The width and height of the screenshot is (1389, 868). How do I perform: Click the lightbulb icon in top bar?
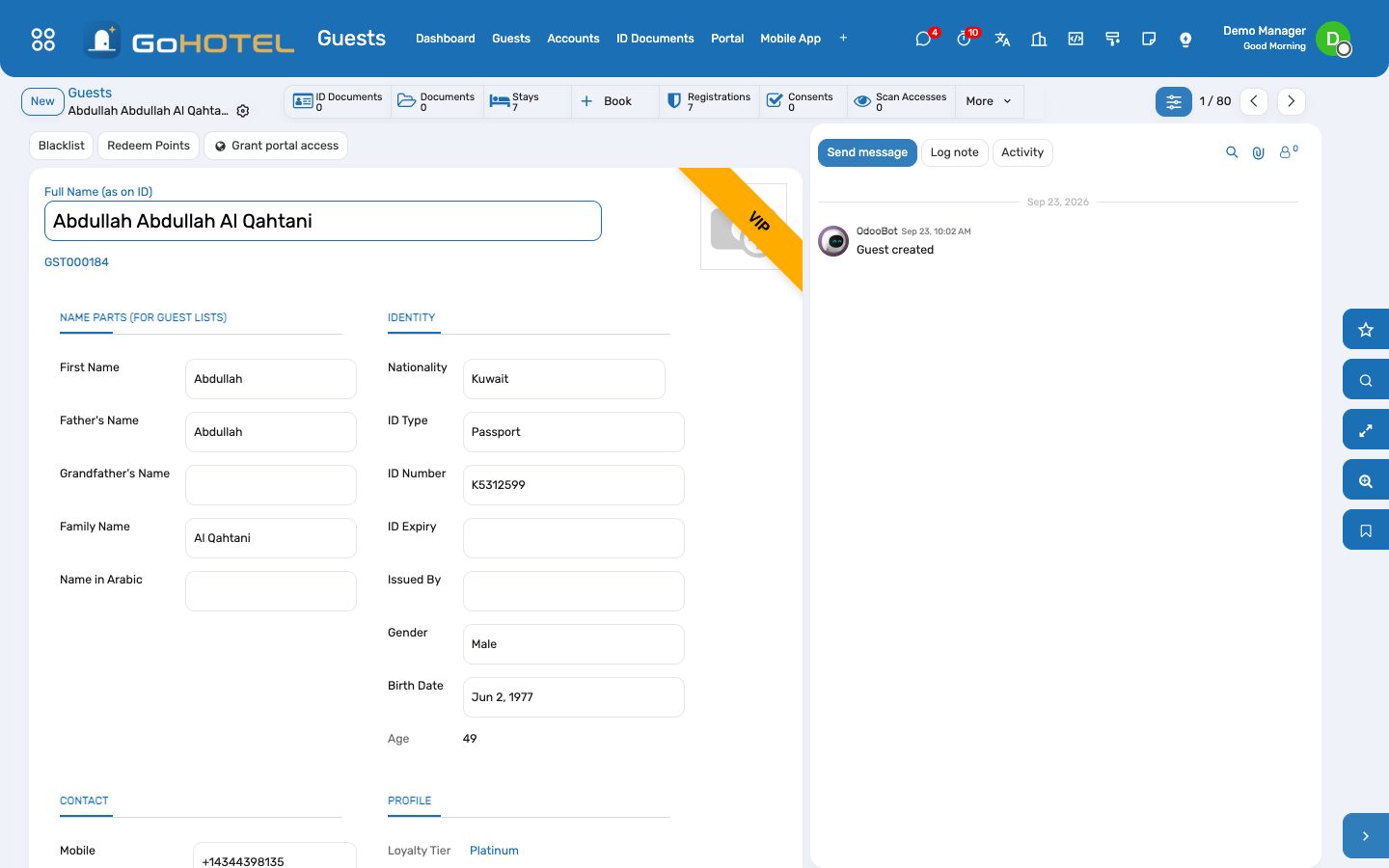(x=1185, y=39)
